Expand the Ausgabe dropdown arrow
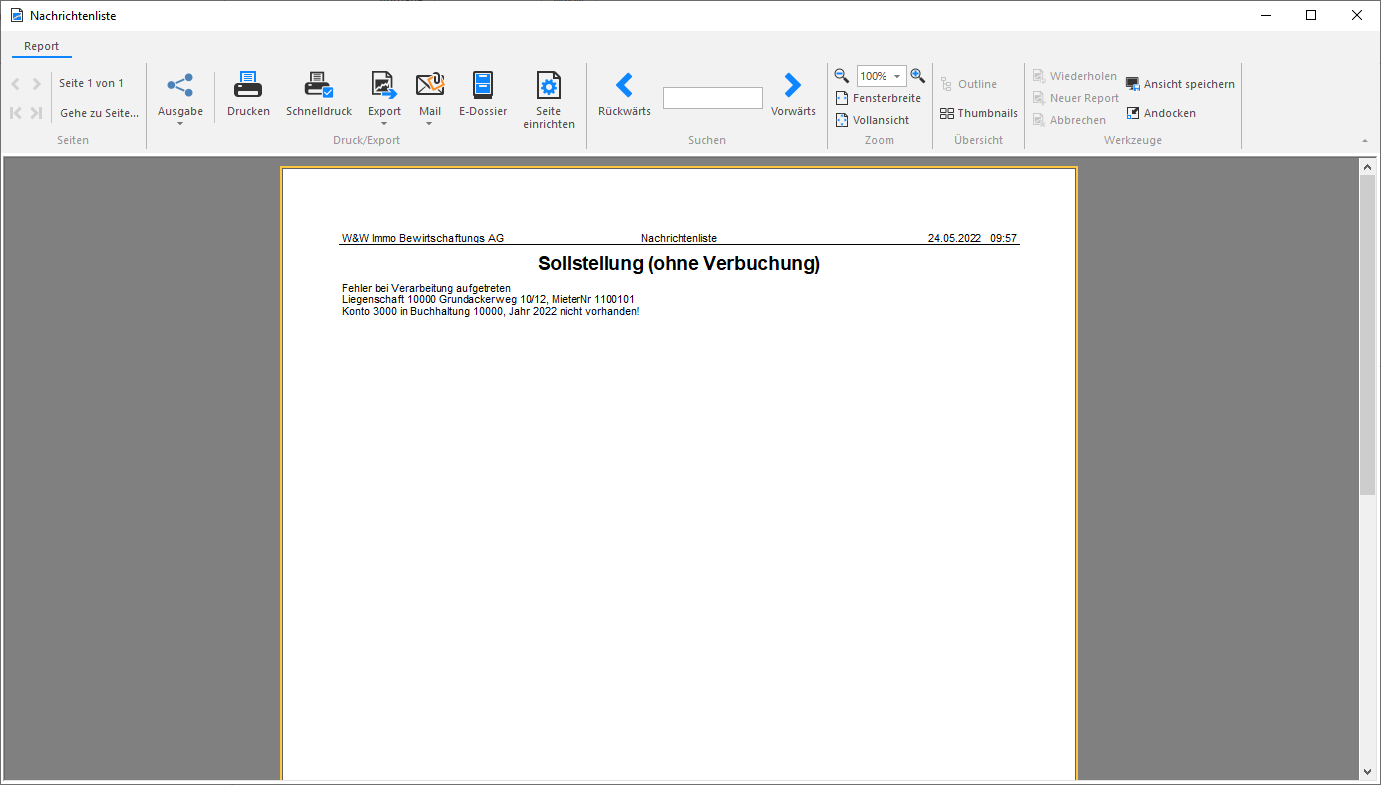The image size is (1381, 785). [x=180, y=124]
